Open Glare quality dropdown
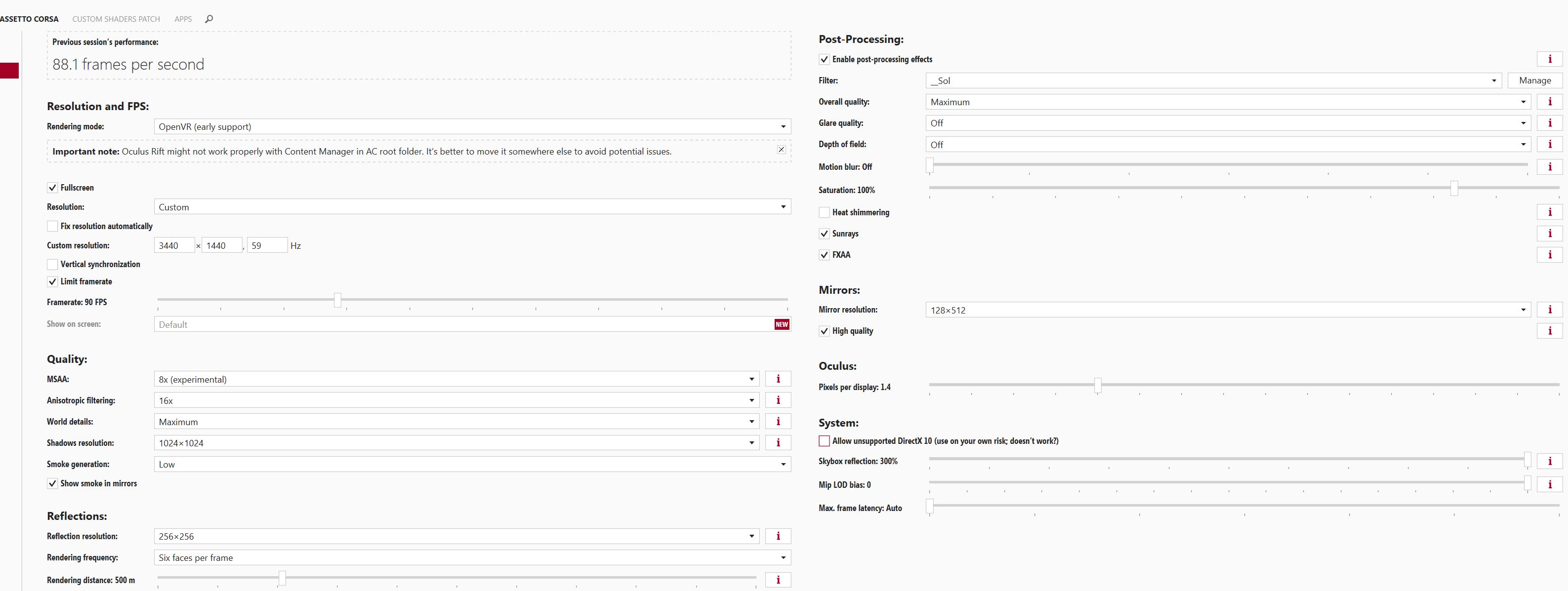 point(1228,123)
